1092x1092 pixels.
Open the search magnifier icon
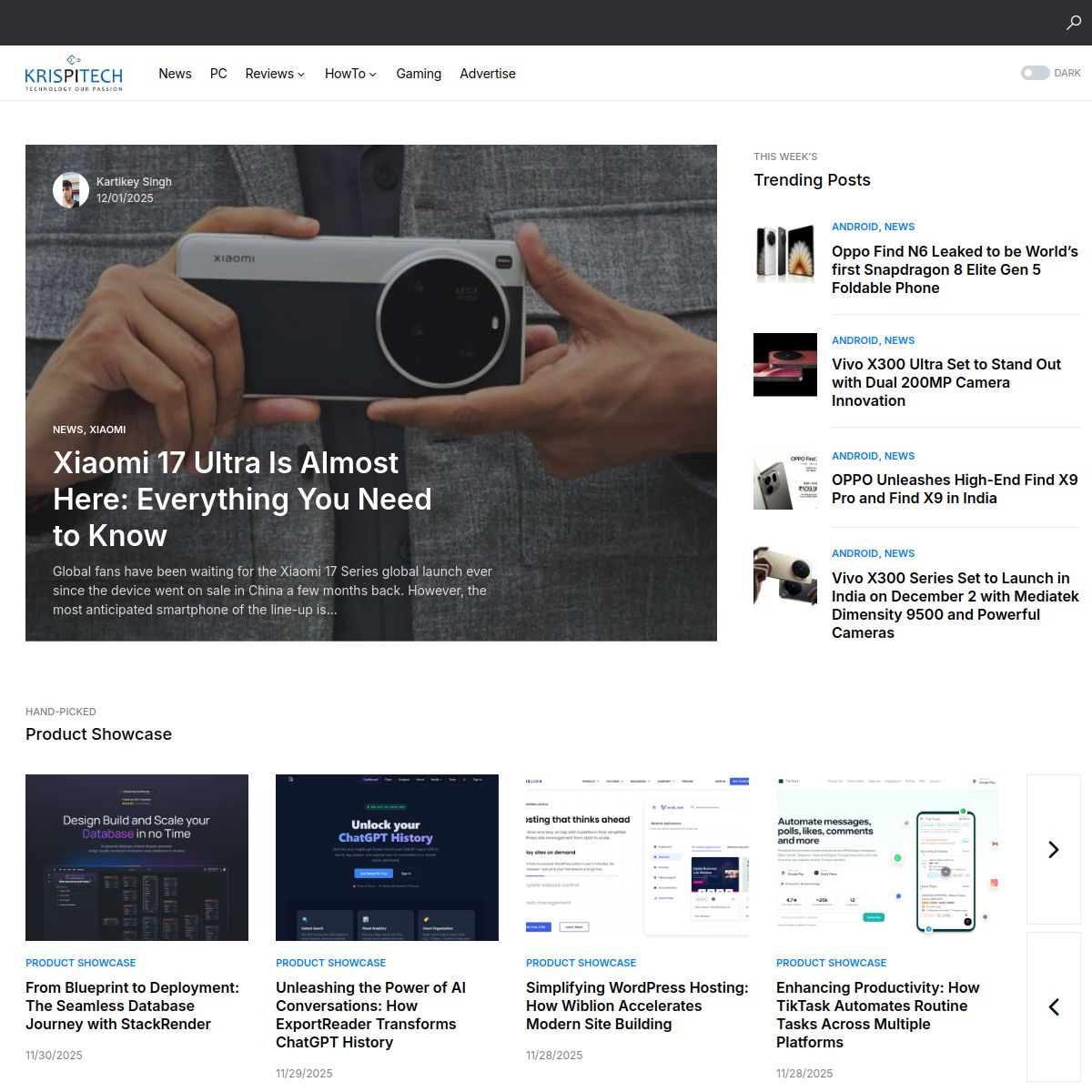(x=1072, y=23)
